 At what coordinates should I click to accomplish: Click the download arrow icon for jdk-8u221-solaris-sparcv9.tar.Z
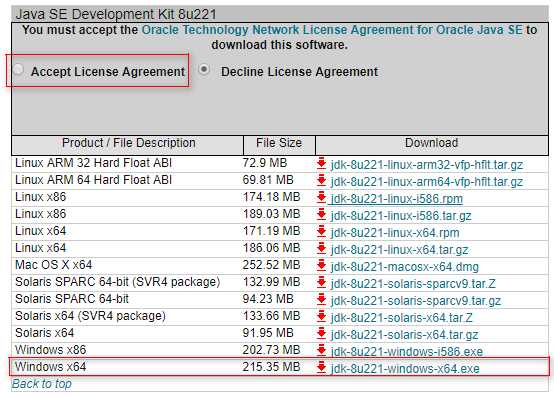click(321, 282)
